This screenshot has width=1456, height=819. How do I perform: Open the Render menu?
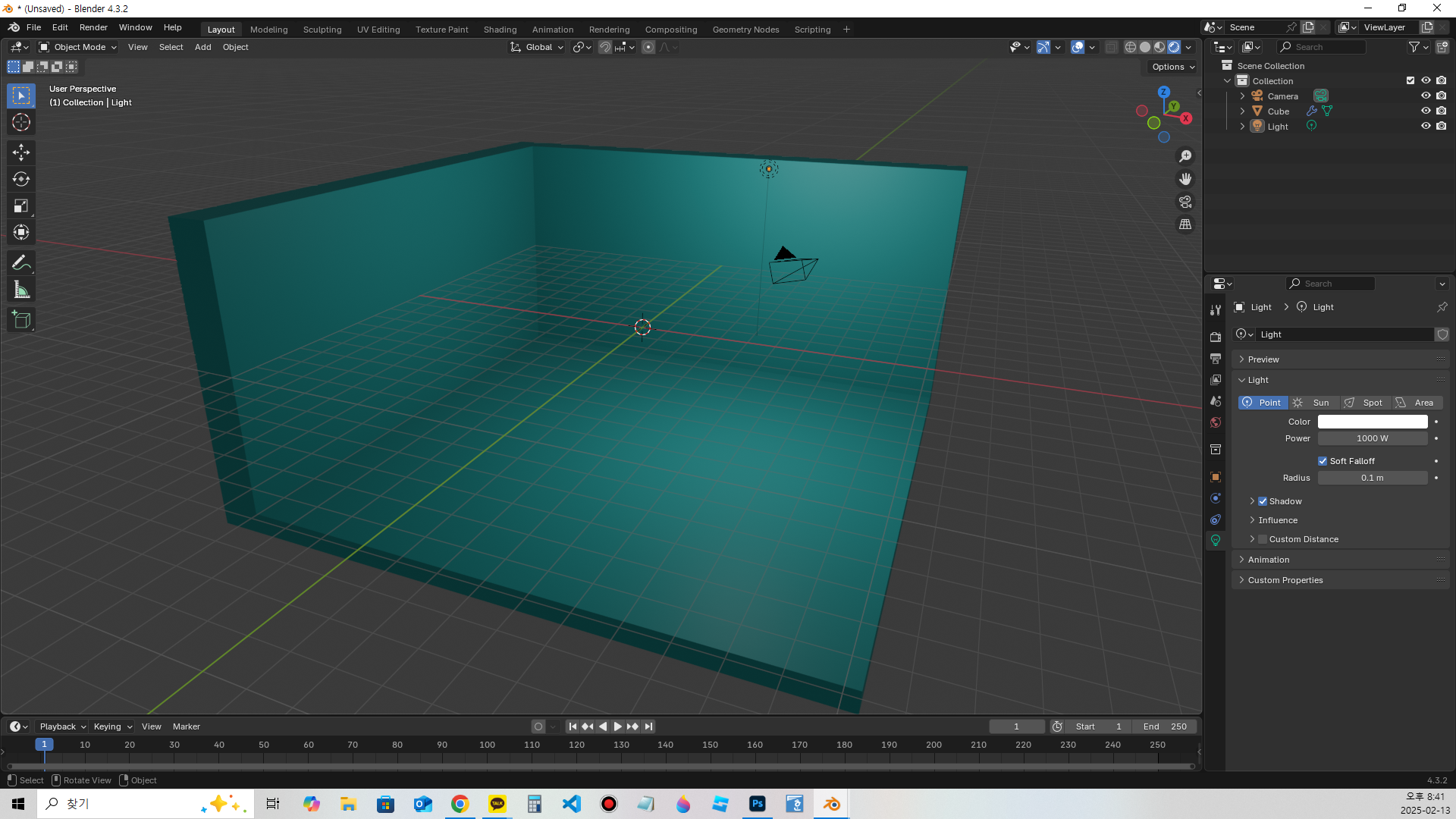tap(93, 27)
